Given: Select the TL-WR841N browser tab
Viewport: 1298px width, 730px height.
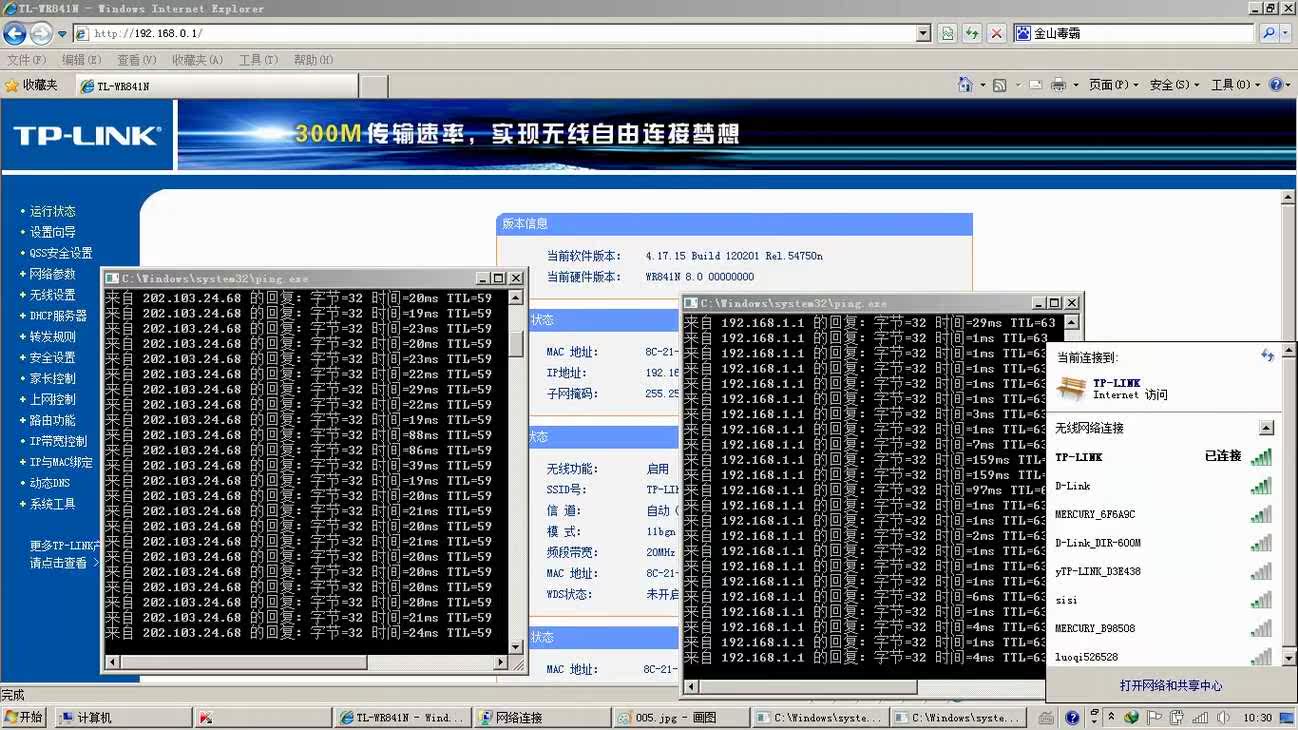Looking at the screenshot, I should click(x=216, y=86).
